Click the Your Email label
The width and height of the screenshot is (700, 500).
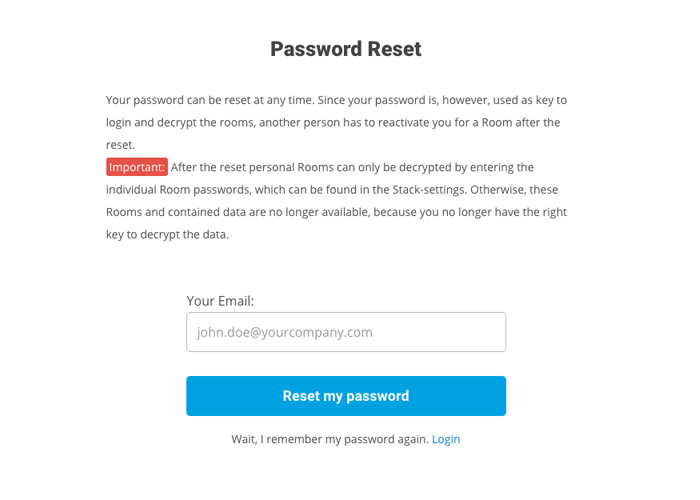220,300
